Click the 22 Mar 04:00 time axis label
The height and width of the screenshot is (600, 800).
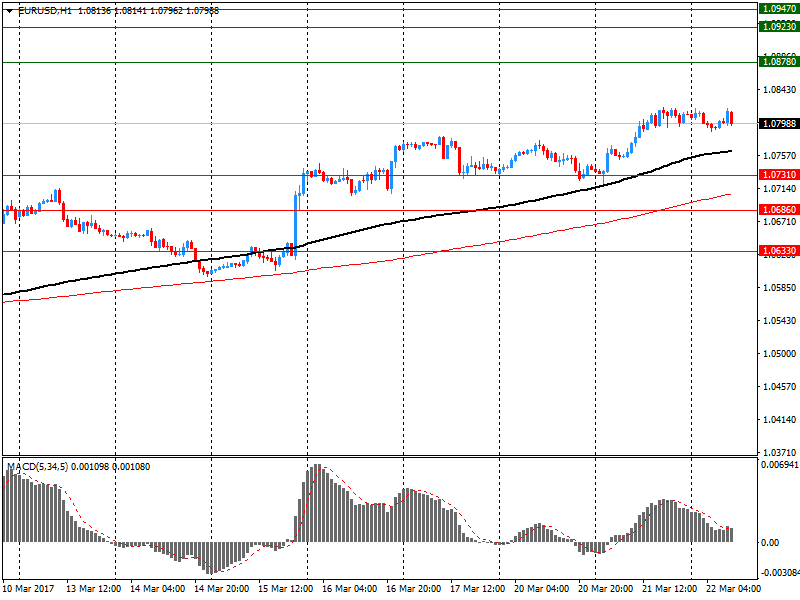(733, 589)
